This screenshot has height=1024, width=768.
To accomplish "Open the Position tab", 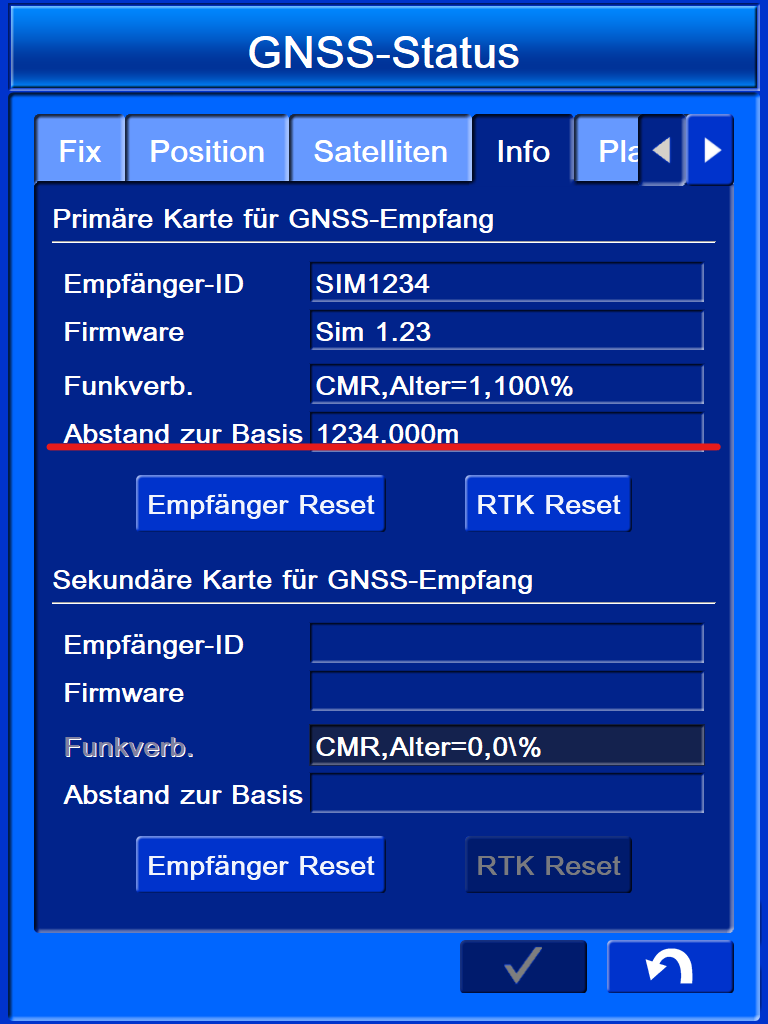I will click(207, 151).
